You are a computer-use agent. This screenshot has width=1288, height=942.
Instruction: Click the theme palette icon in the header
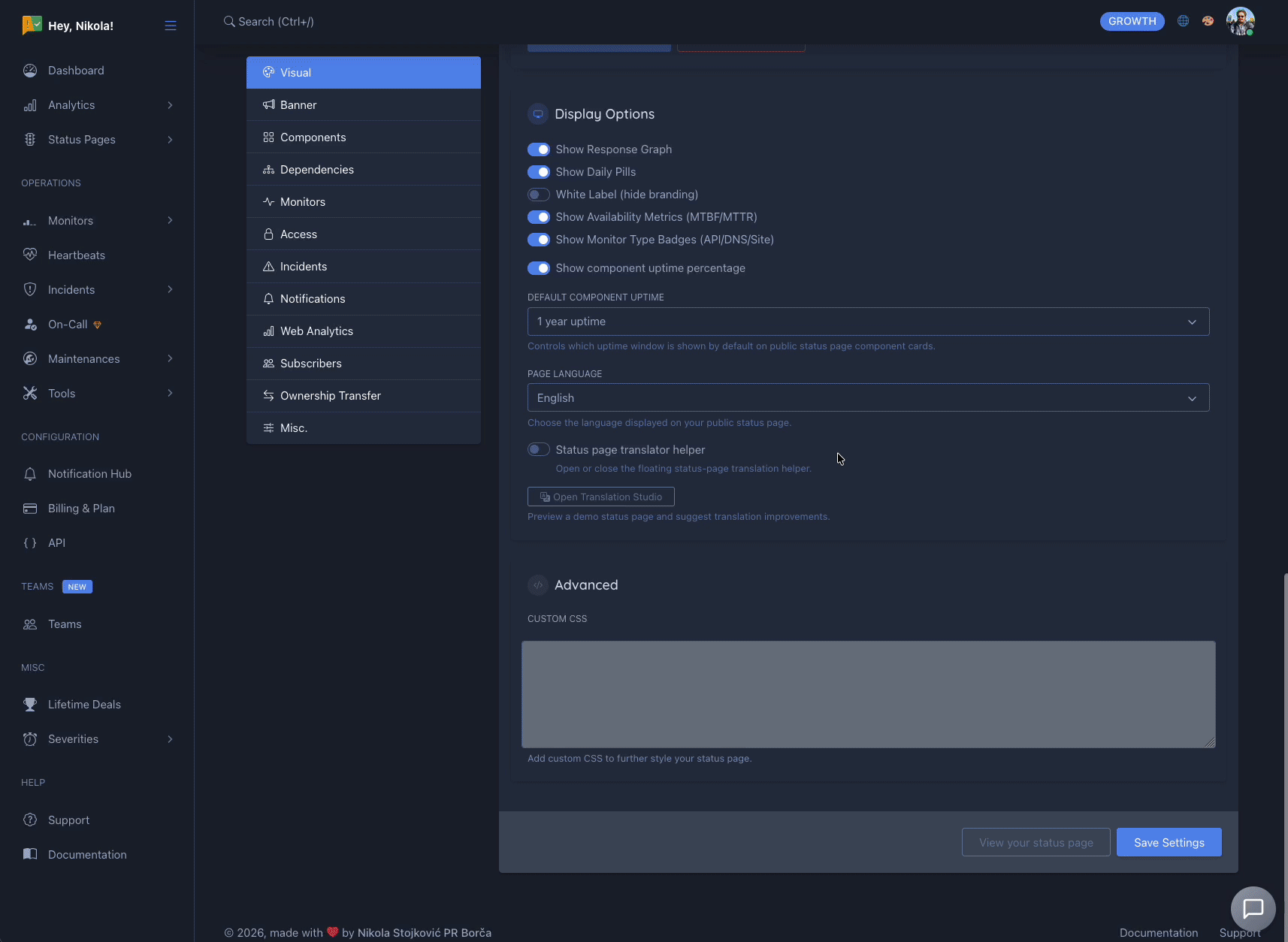point(1208,21)
